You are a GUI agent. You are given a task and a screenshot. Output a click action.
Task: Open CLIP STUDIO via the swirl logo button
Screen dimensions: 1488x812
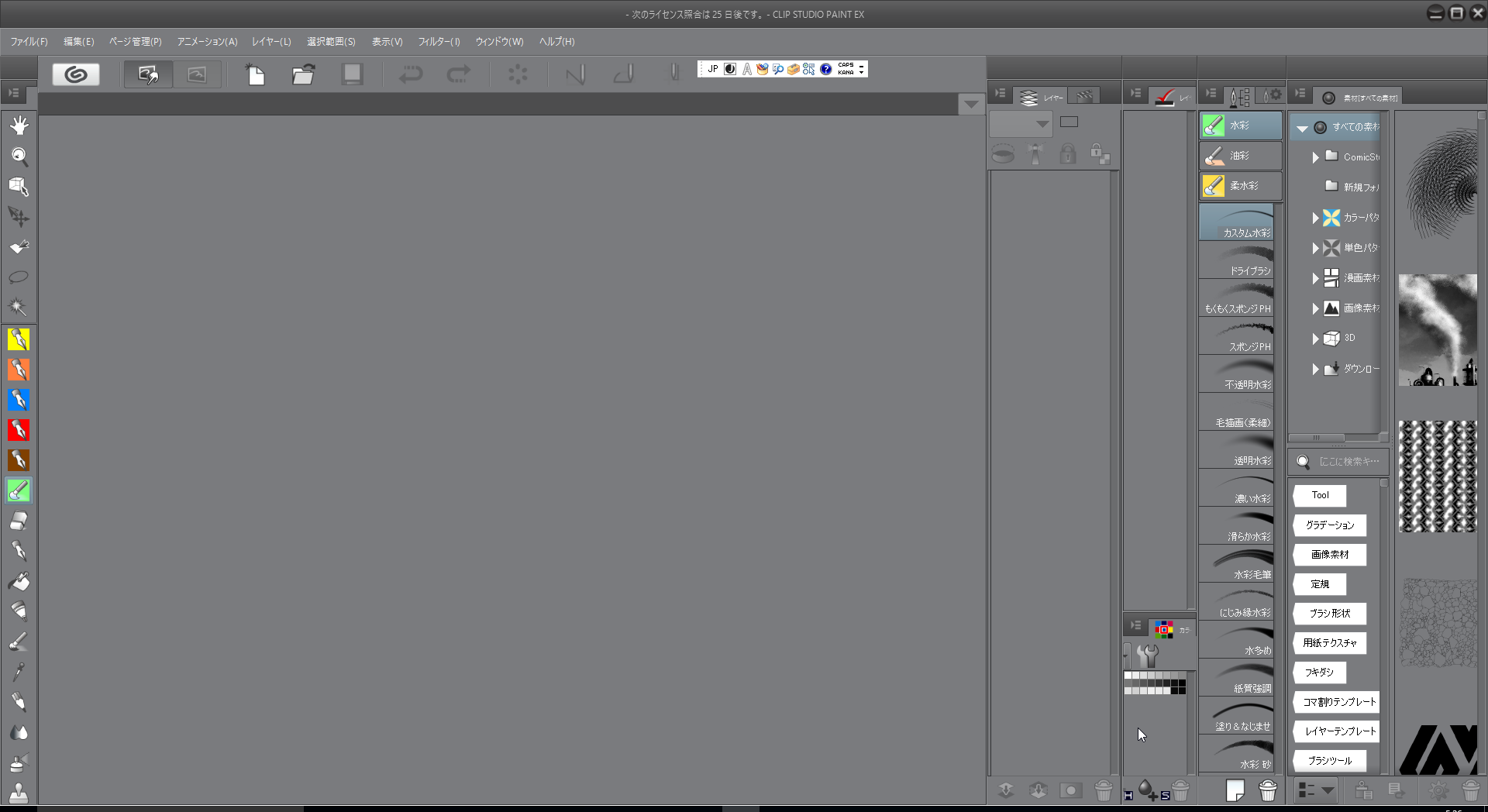[76, 74]
